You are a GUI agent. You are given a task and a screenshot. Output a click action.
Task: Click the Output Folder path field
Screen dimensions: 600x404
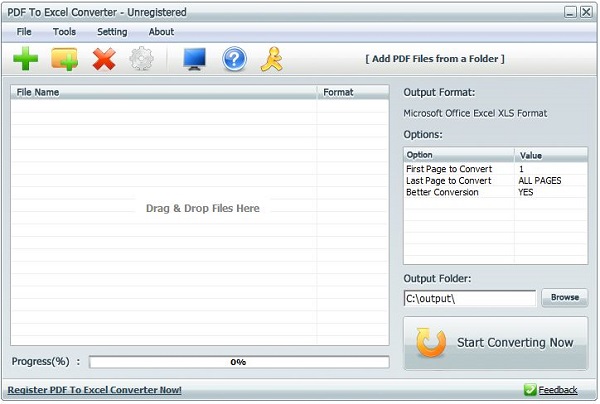[470, 298]
